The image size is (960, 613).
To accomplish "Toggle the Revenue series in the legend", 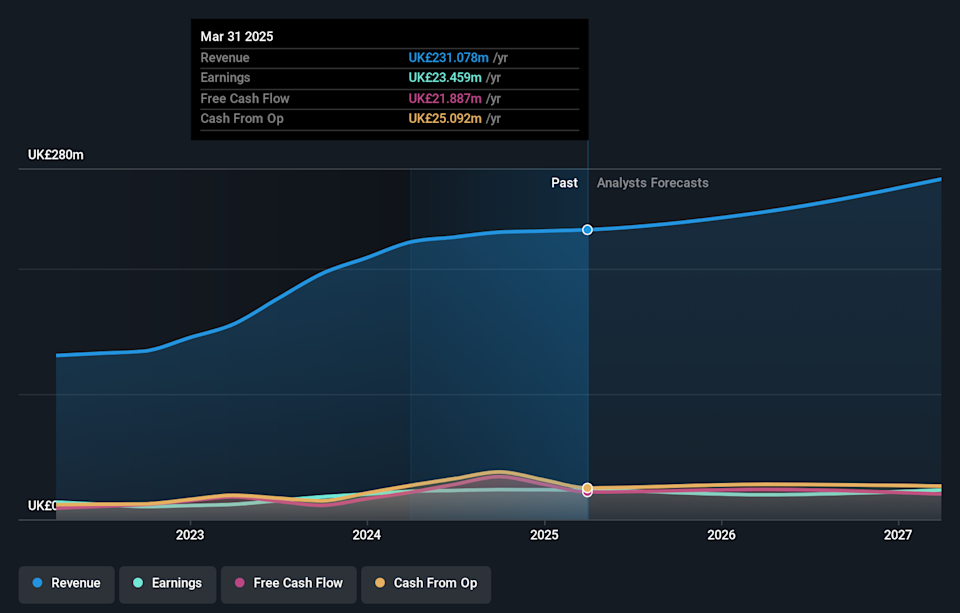I will (x=66, y=583).
